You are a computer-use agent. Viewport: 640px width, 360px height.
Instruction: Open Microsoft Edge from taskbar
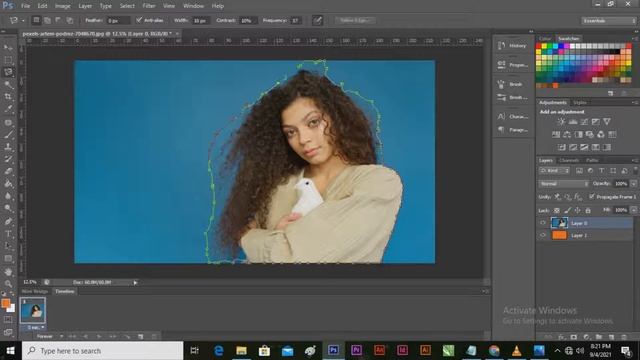[x=219, y=351]
